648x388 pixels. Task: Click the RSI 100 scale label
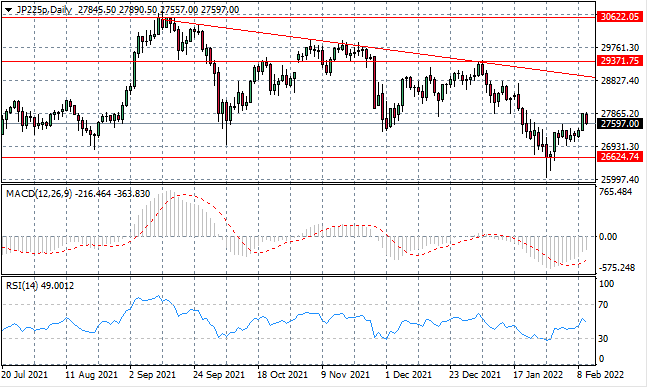(606, 284)
